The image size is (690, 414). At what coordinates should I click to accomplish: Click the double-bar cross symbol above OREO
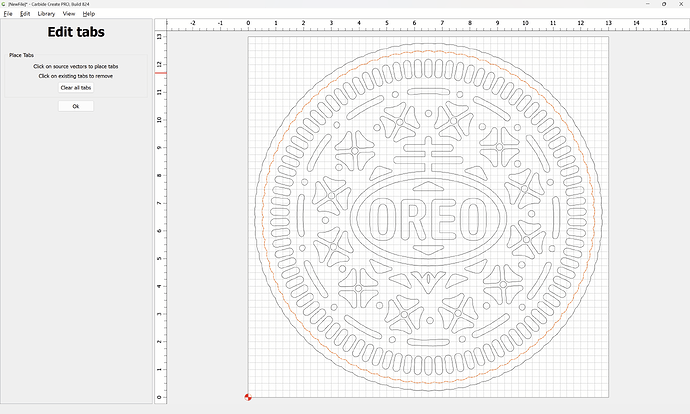tap(428, 153)
